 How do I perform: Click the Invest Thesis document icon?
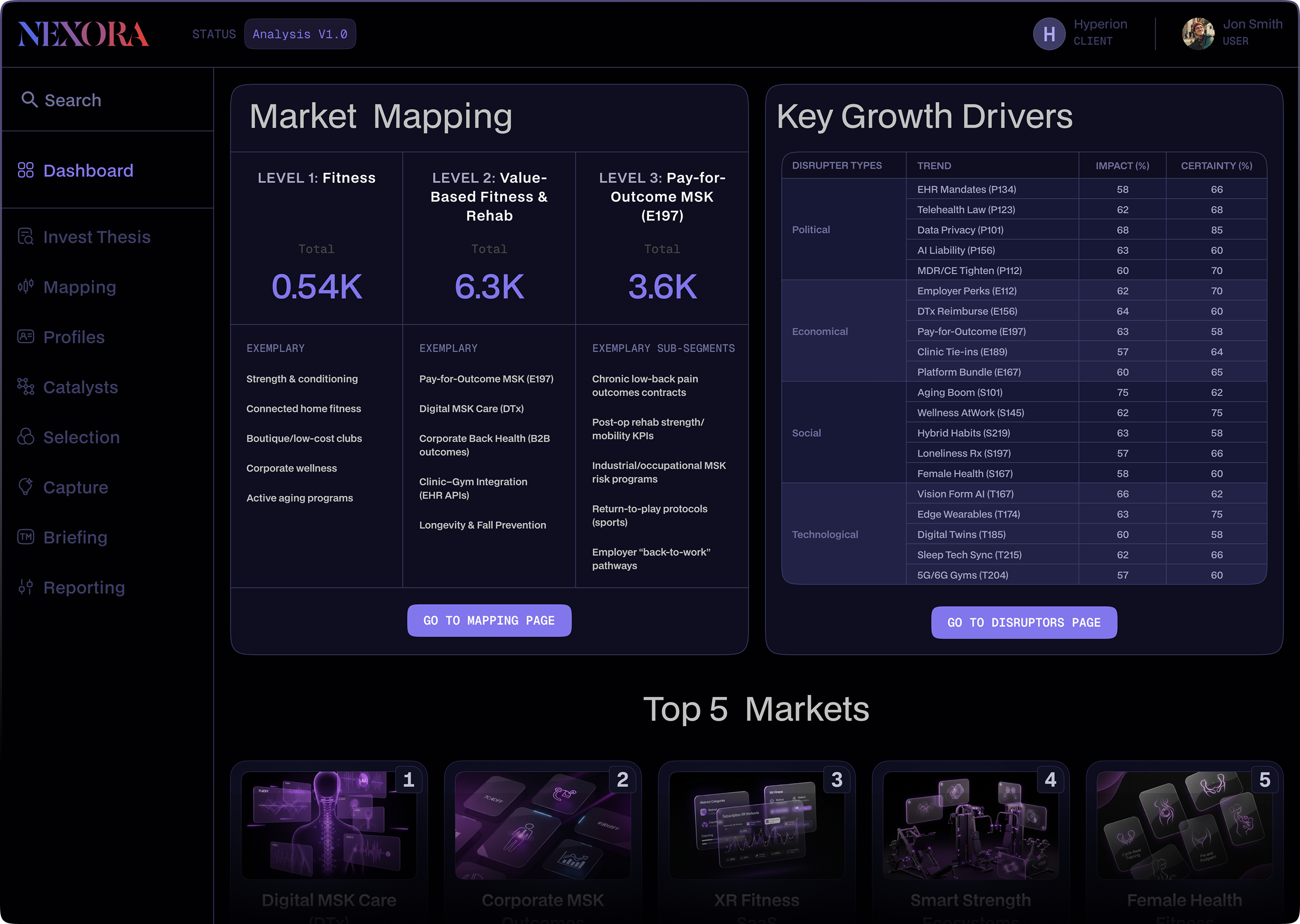pyautogui.click(x=25, y=236)
